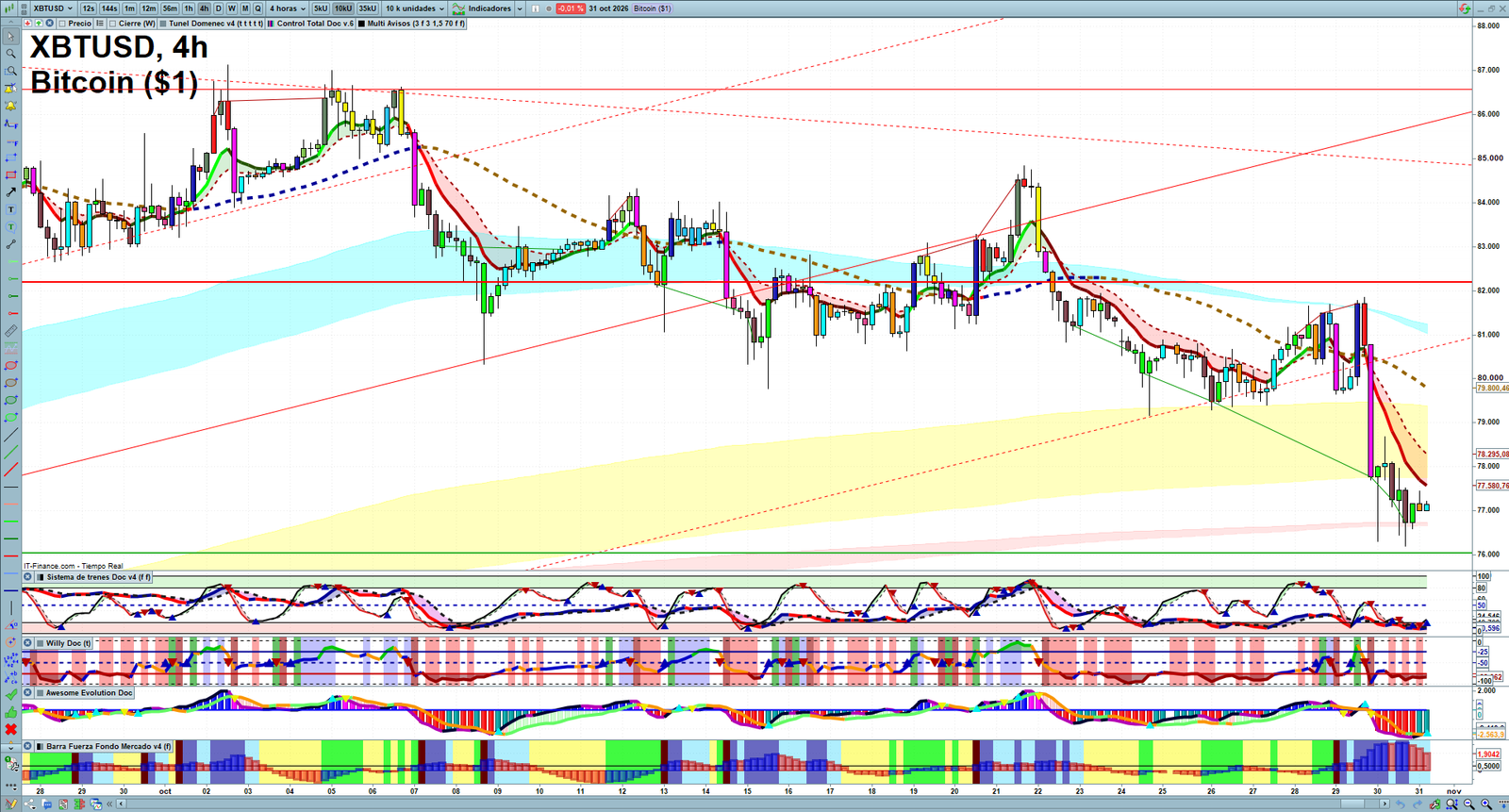
Task: Select the black arrow drawing tool
Action: [10, 192]
